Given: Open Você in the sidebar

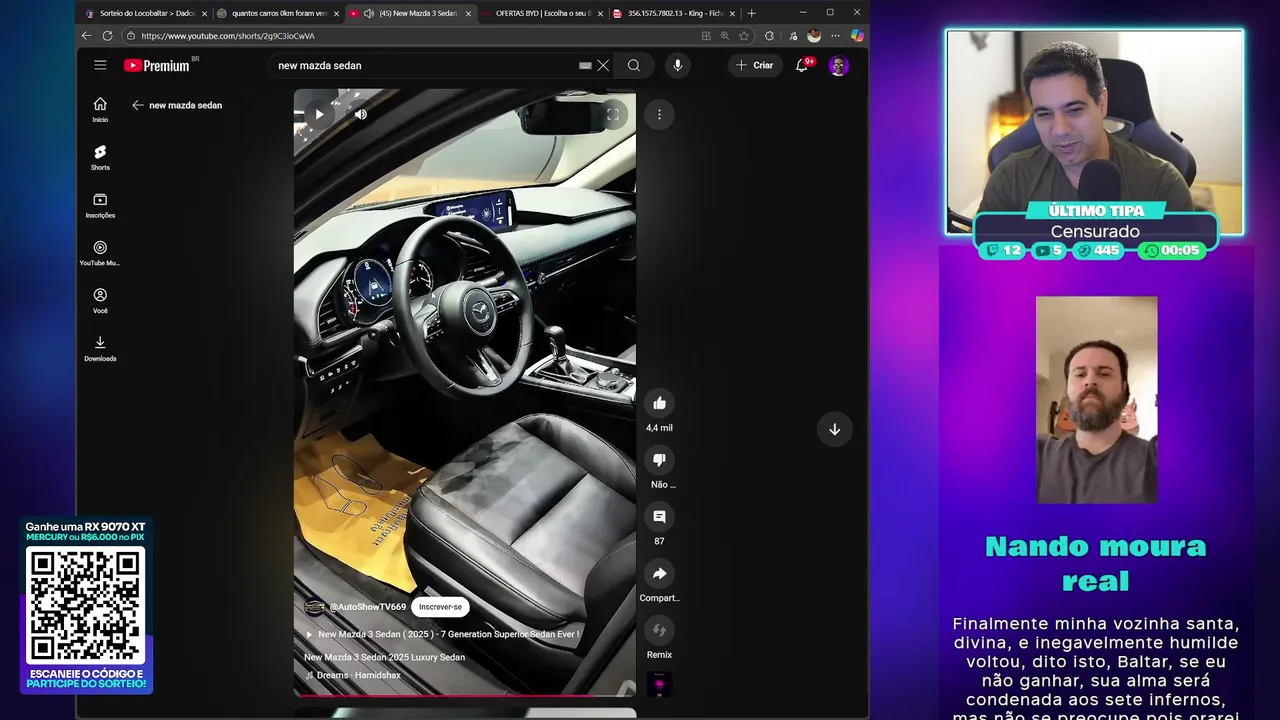Looking at the screenshot, I should tap(100, 301).
